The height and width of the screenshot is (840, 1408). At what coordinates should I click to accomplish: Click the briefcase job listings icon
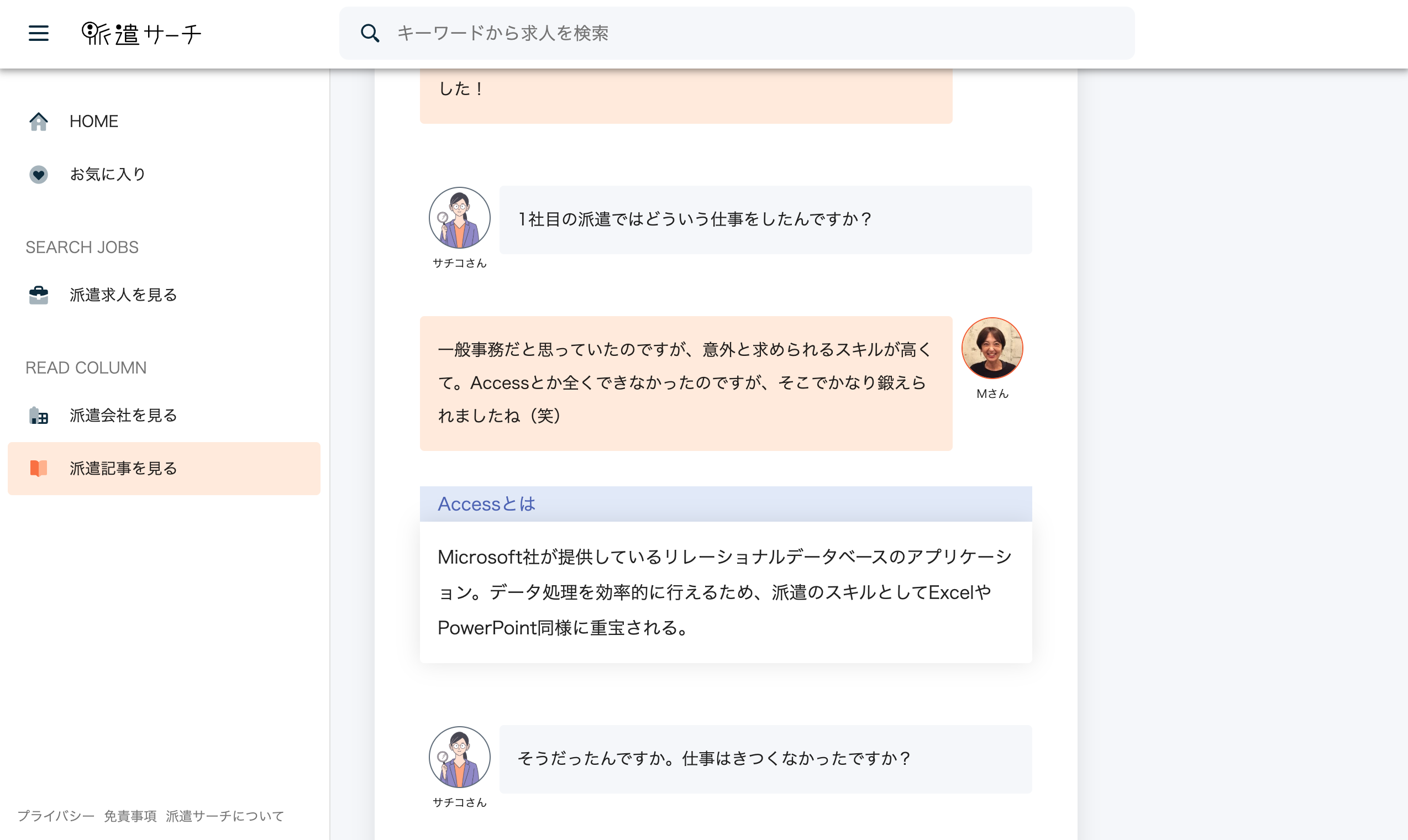point(39,295)
